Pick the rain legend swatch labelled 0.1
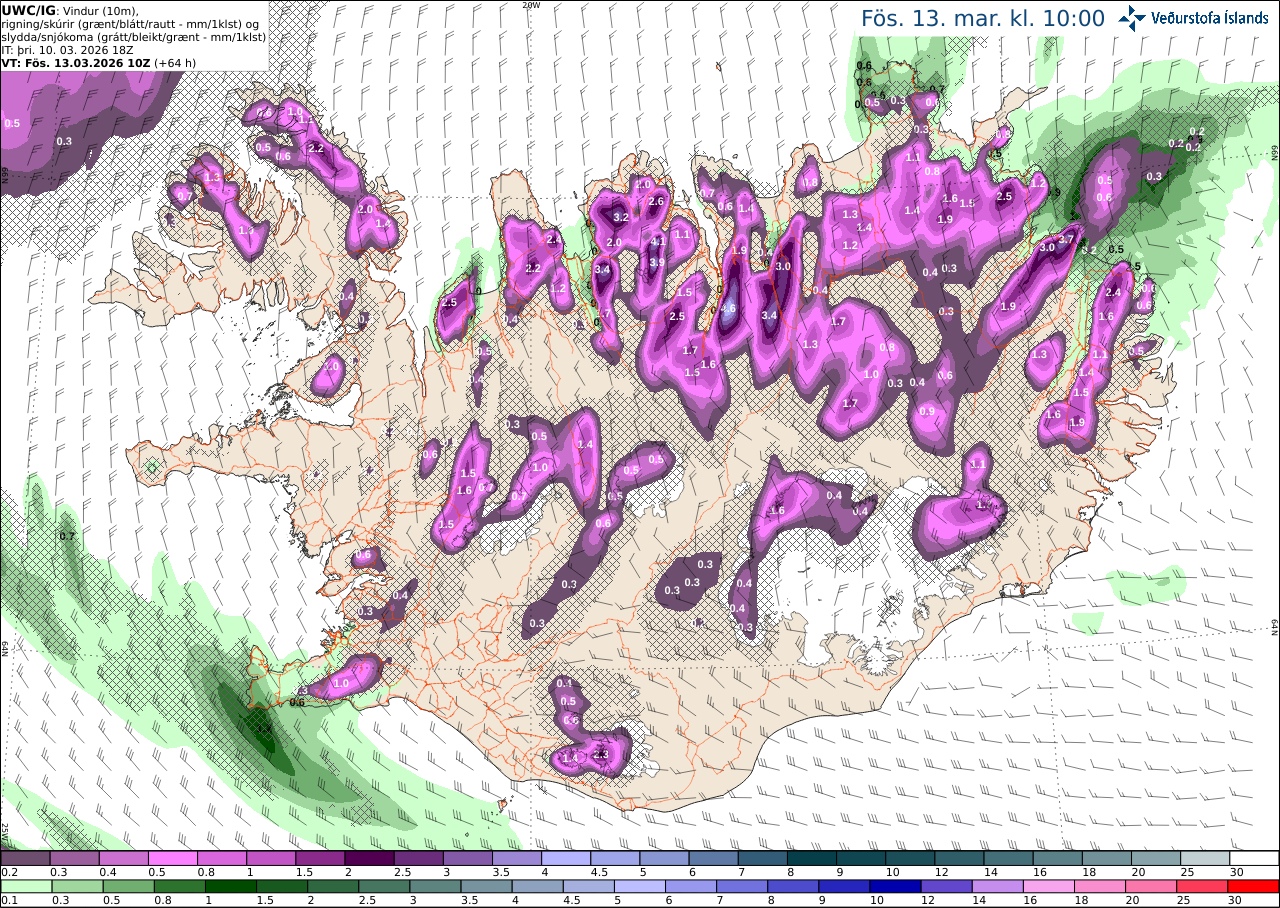Image resolution: width=1280 pixels, height=908 pixels. pos(25,886)
